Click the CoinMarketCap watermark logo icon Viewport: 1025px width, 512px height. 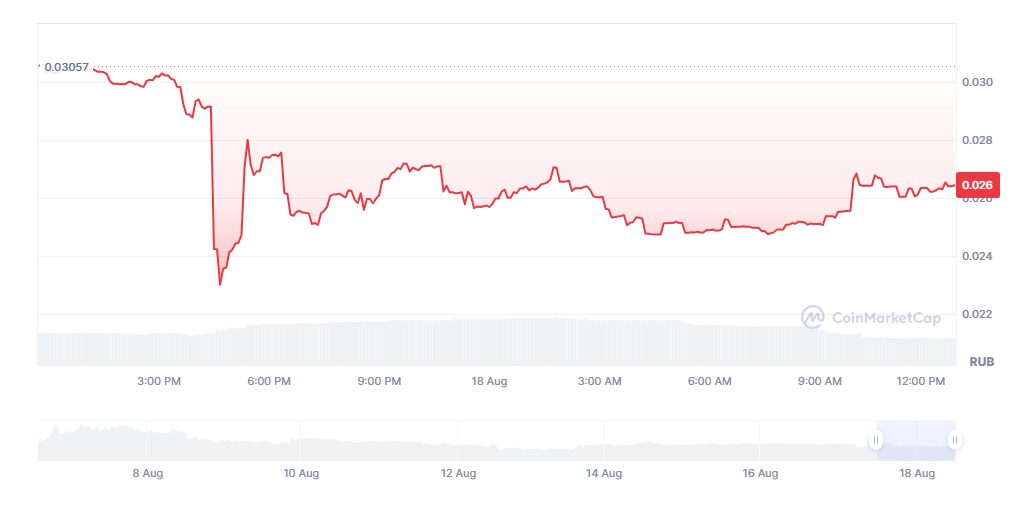pyautogui.click(x=813, y=317)
